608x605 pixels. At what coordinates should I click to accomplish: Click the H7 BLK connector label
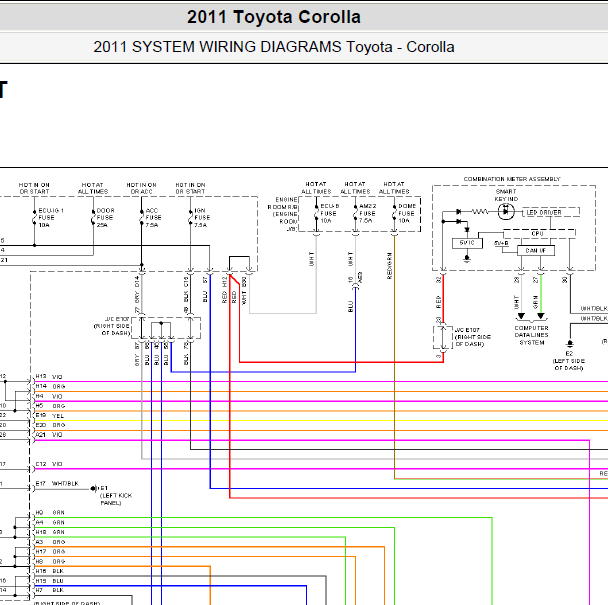(49, 590)
